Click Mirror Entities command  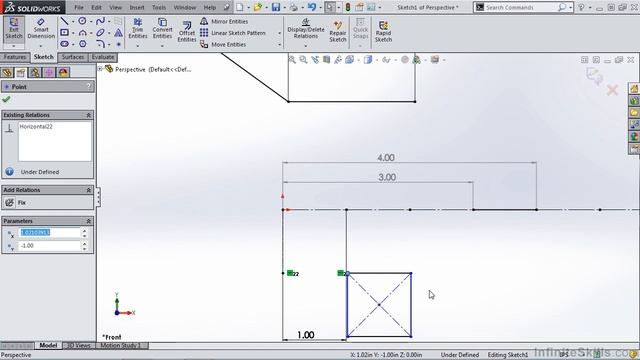coord(224,21)
